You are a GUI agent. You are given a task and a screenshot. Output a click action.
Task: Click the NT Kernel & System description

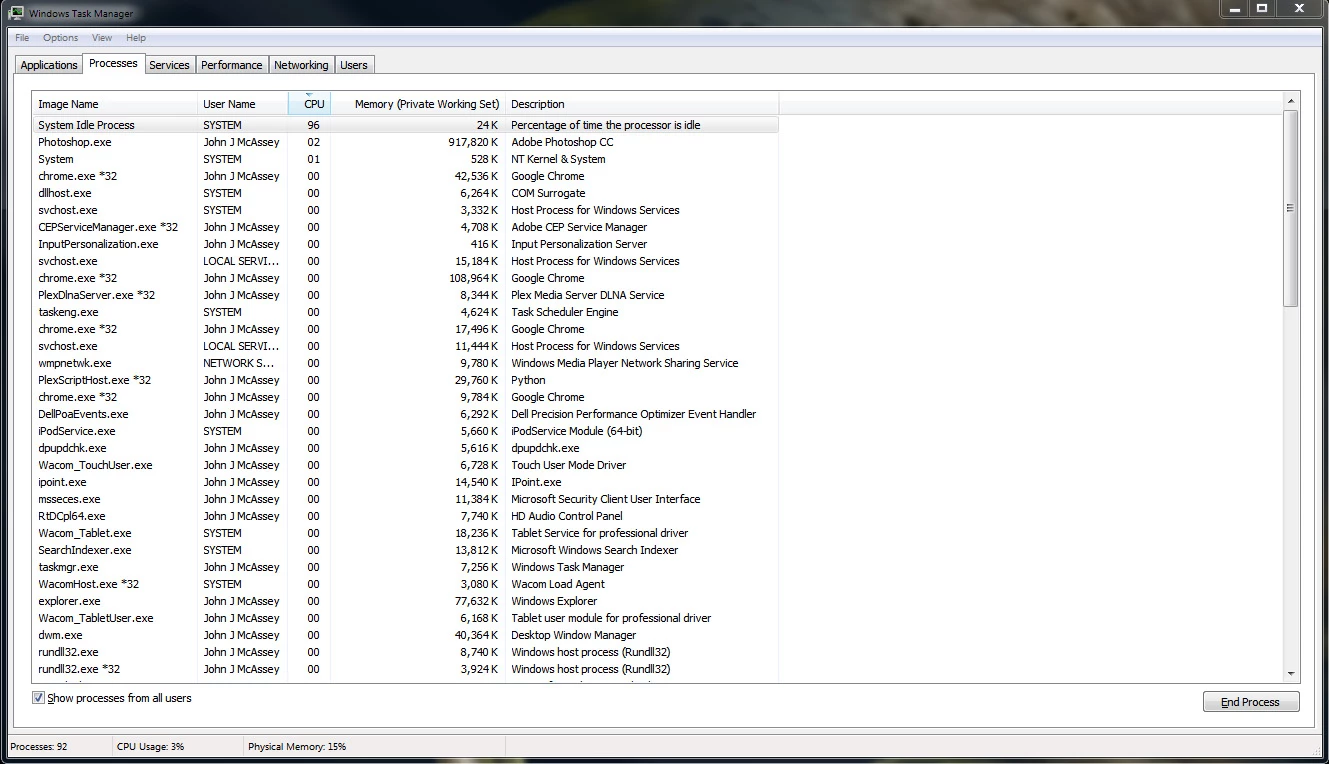pyautogui.click(x=558, y=159)
